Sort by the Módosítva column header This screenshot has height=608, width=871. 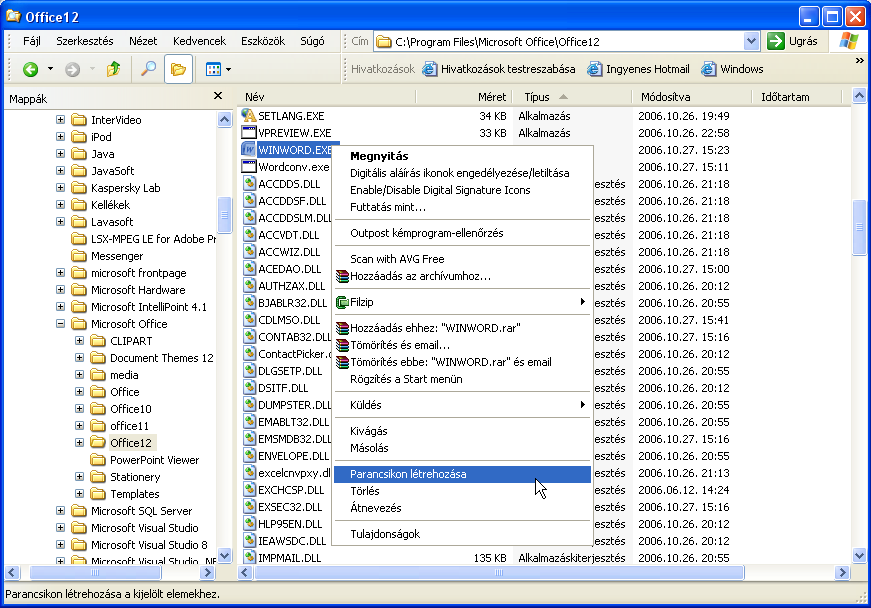coord(692,97)
